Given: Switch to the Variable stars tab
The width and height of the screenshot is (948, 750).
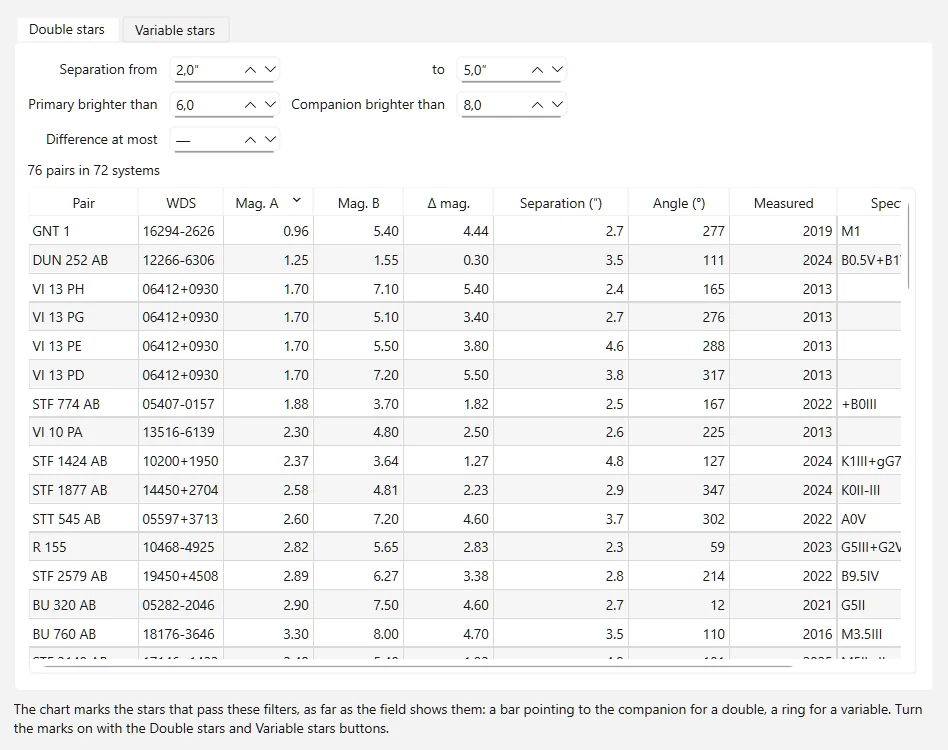Looking at the screenshot, I should click(x=175, y=30).
